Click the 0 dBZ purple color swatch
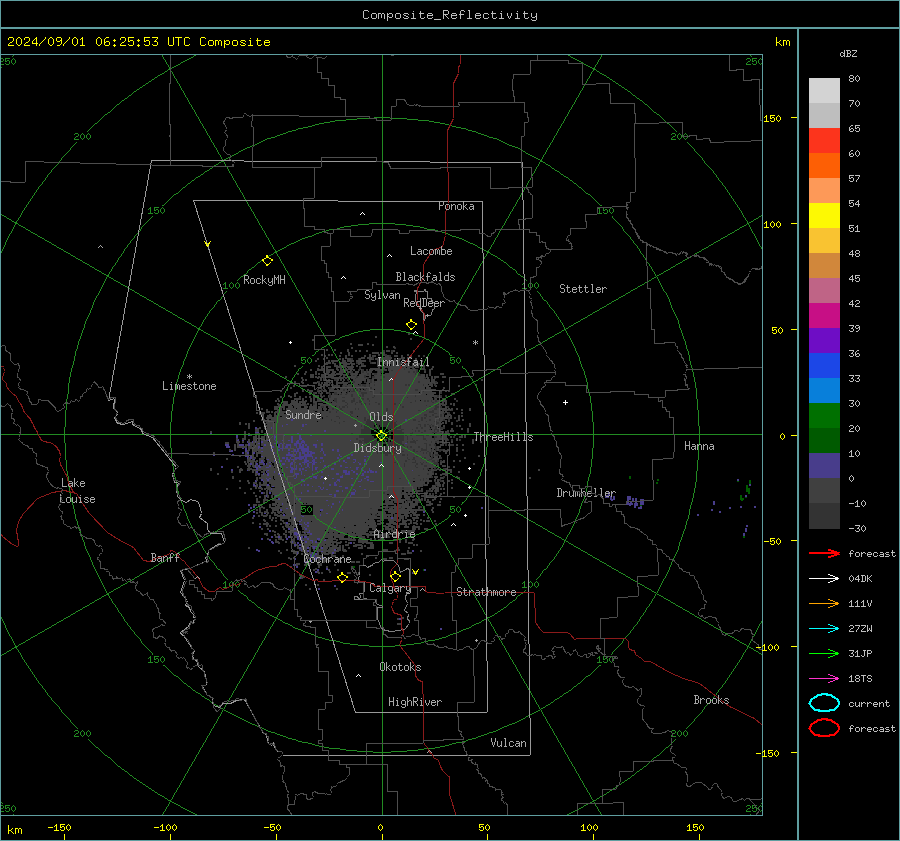This screenshot has height=841, width=900. 824,466
